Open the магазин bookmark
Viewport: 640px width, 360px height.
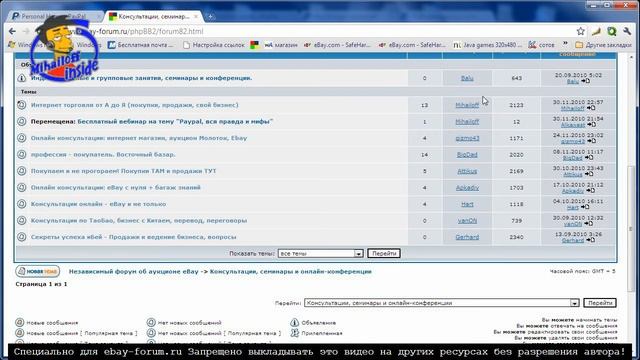(281, 45)
